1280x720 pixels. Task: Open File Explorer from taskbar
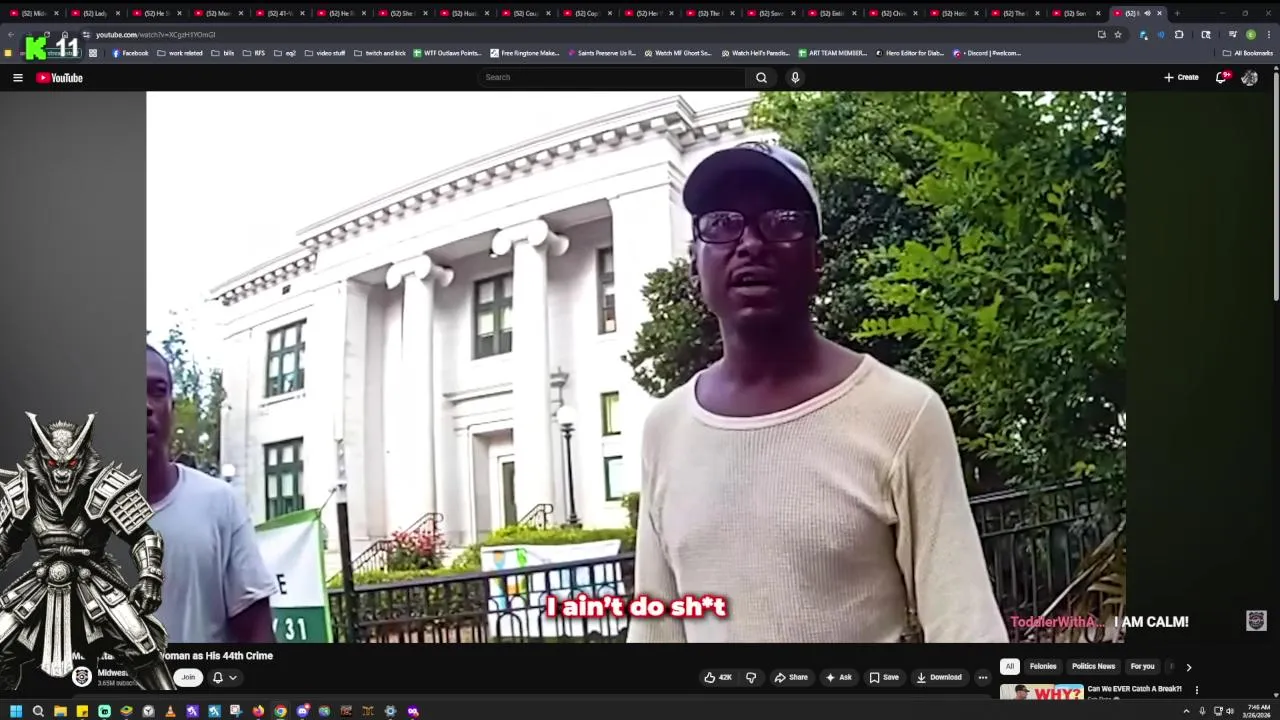[x=60, y=711]
